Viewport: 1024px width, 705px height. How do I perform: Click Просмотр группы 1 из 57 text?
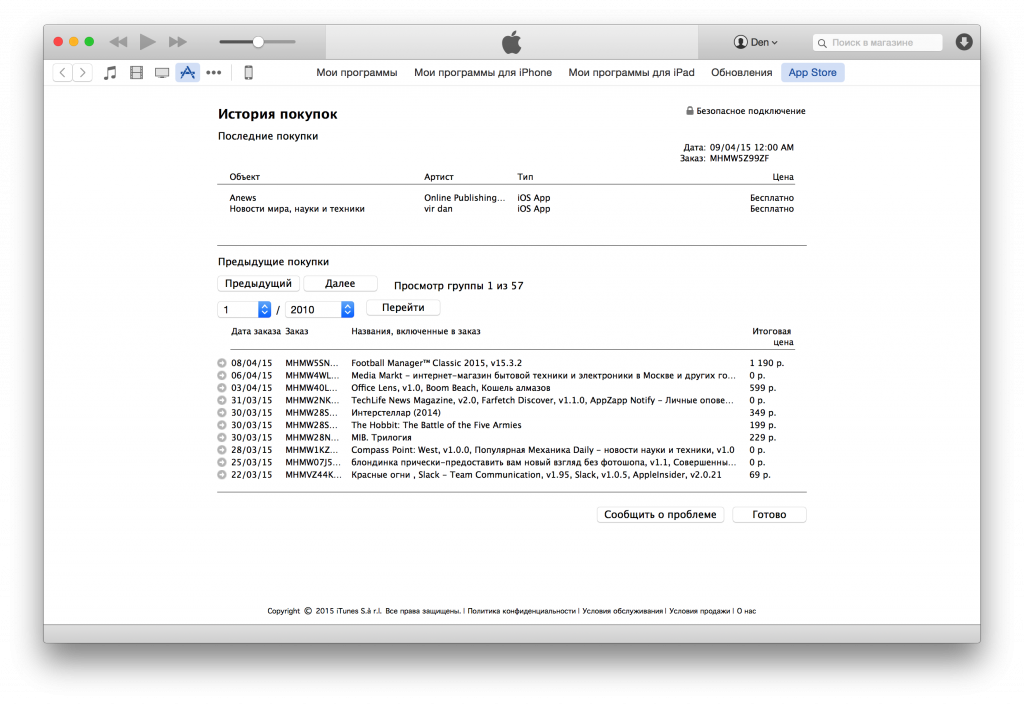(x=458, y=285)
